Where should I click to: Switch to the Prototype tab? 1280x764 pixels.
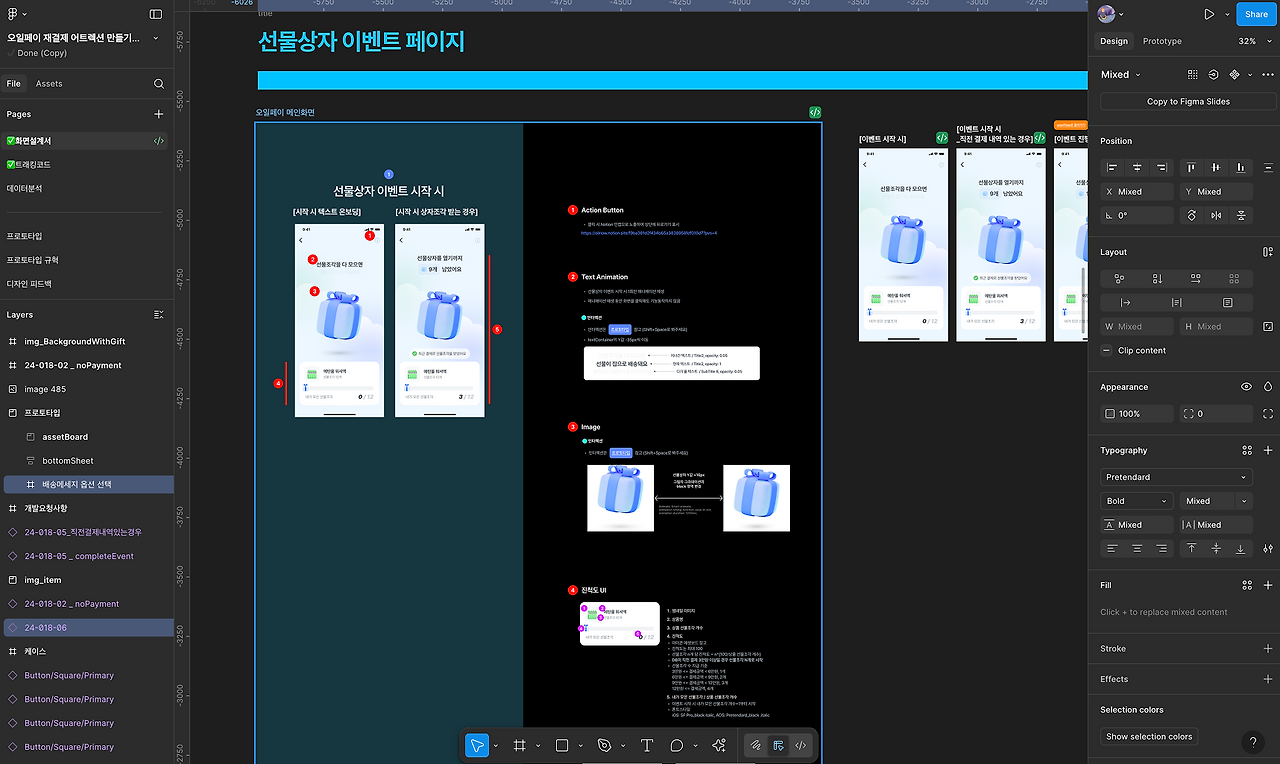coord(1162,41)
